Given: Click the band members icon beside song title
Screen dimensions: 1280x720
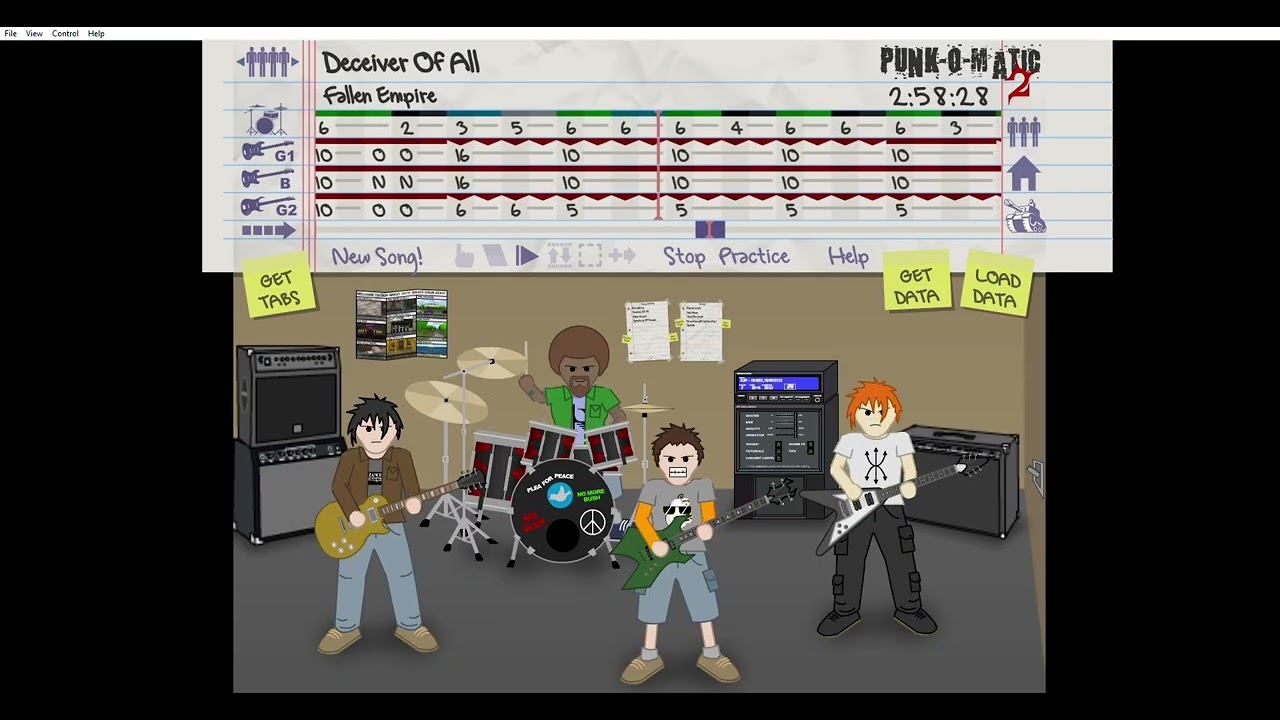Looking at the screenshot, I should tap(268, 62).
